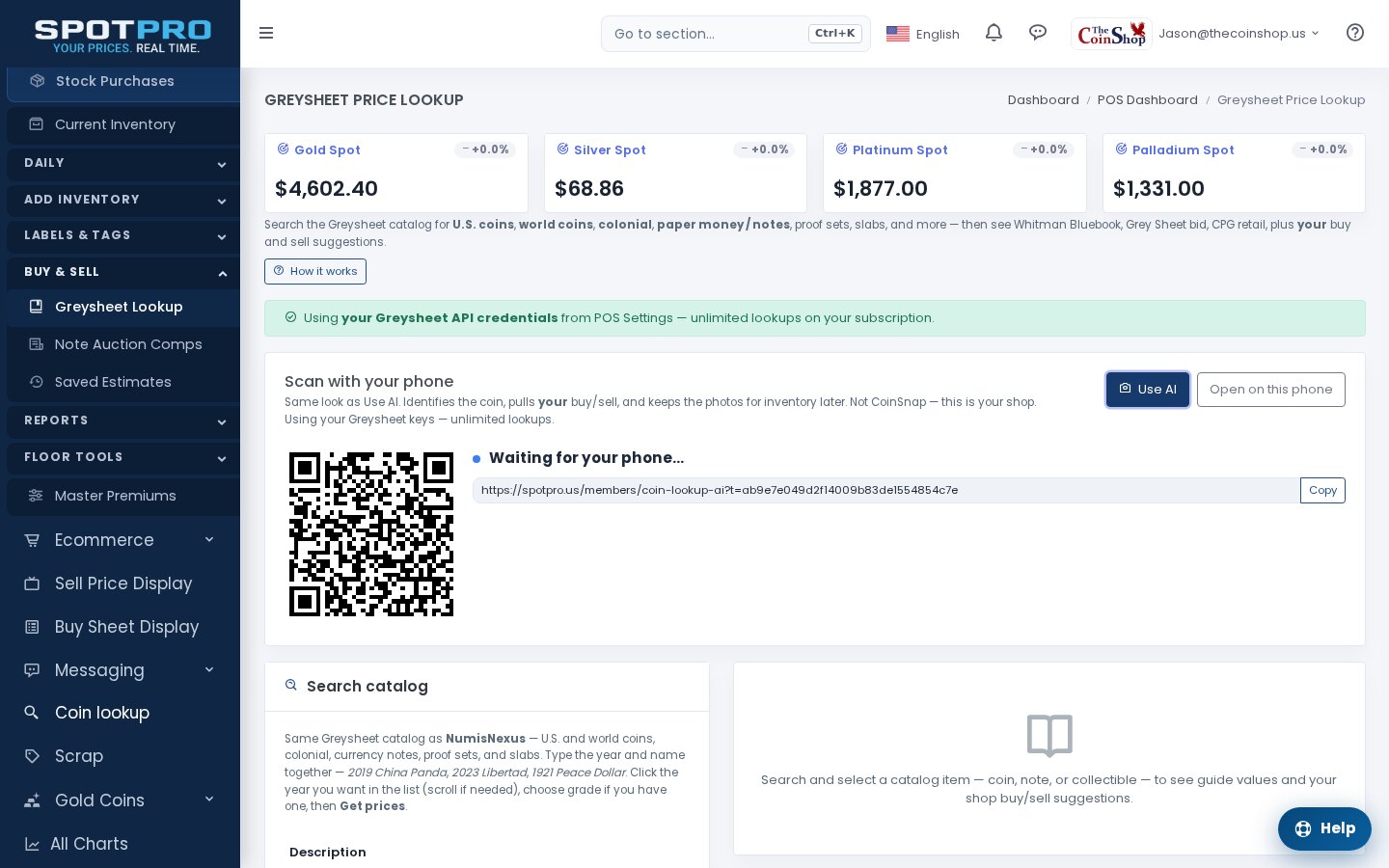This screenshot has height=868, width=1389.
Task: Click the help question mark icon in header
Action: tap(1355, 33)
